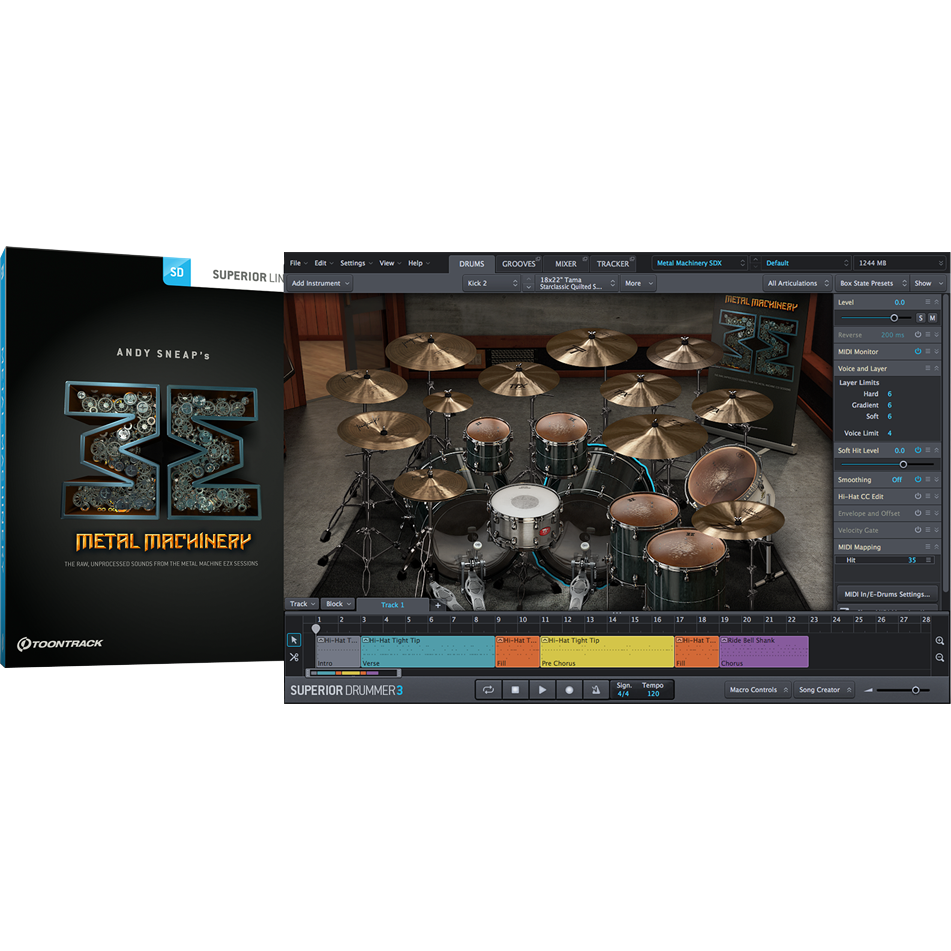Toggle the metronome icon
This screenshot has height=951, width=951.
[x=596, y=690]
